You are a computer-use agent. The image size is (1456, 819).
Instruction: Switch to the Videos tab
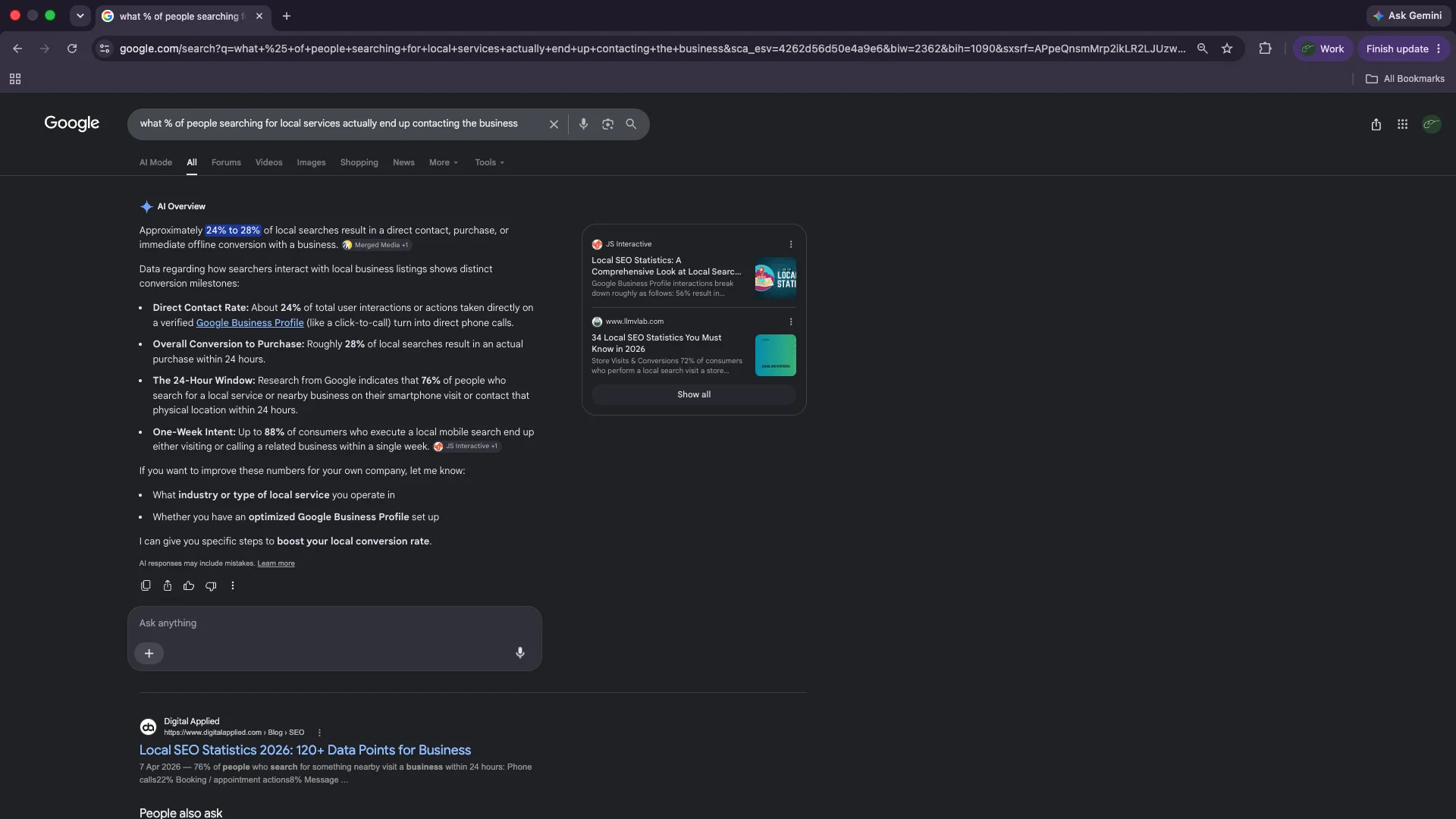(x=268, y=162)
